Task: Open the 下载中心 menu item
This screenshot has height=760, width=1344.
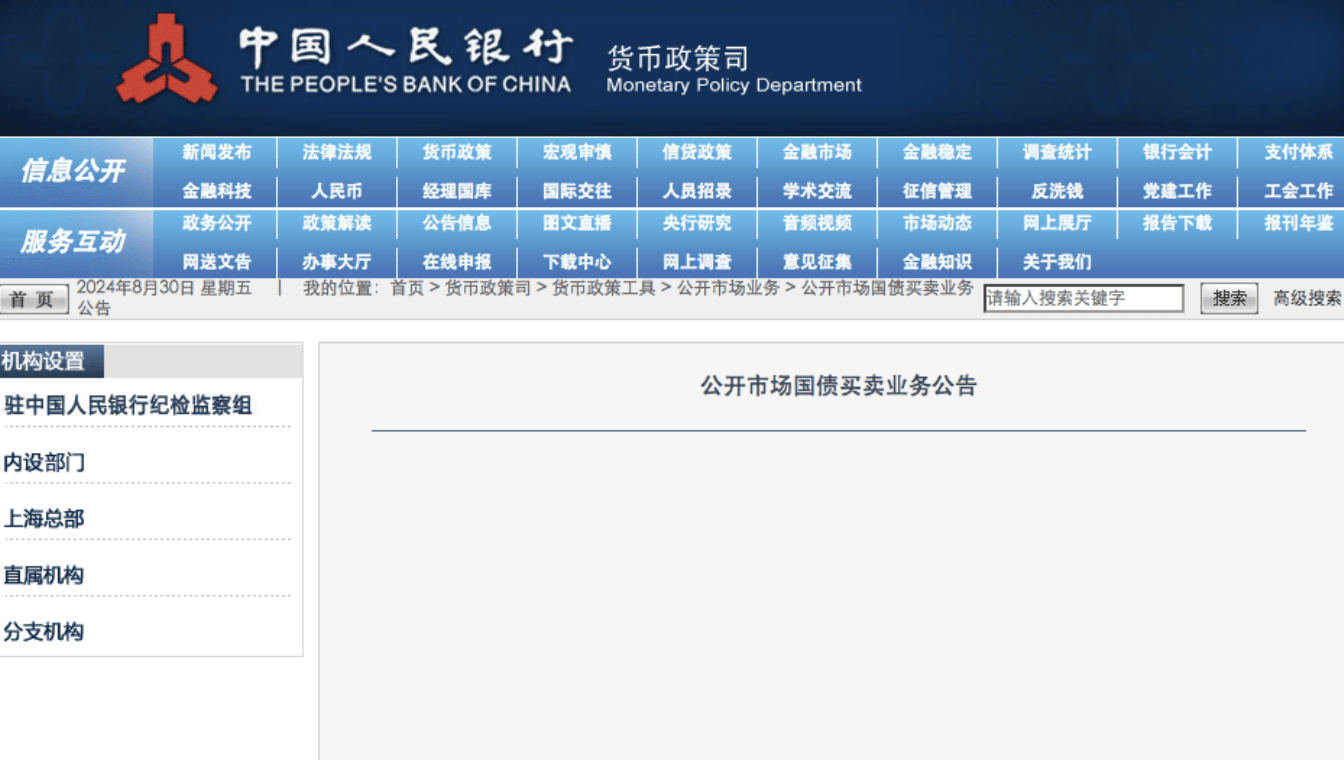Action: 577,262
